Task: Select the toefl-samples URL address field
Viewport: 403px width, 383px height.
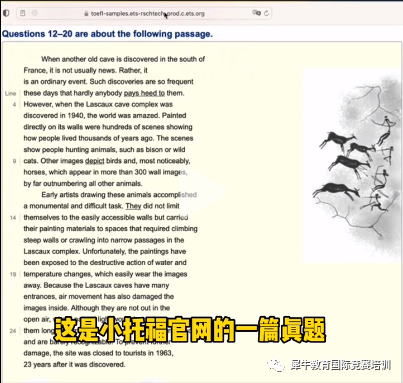Action: [x=144, y=13]
